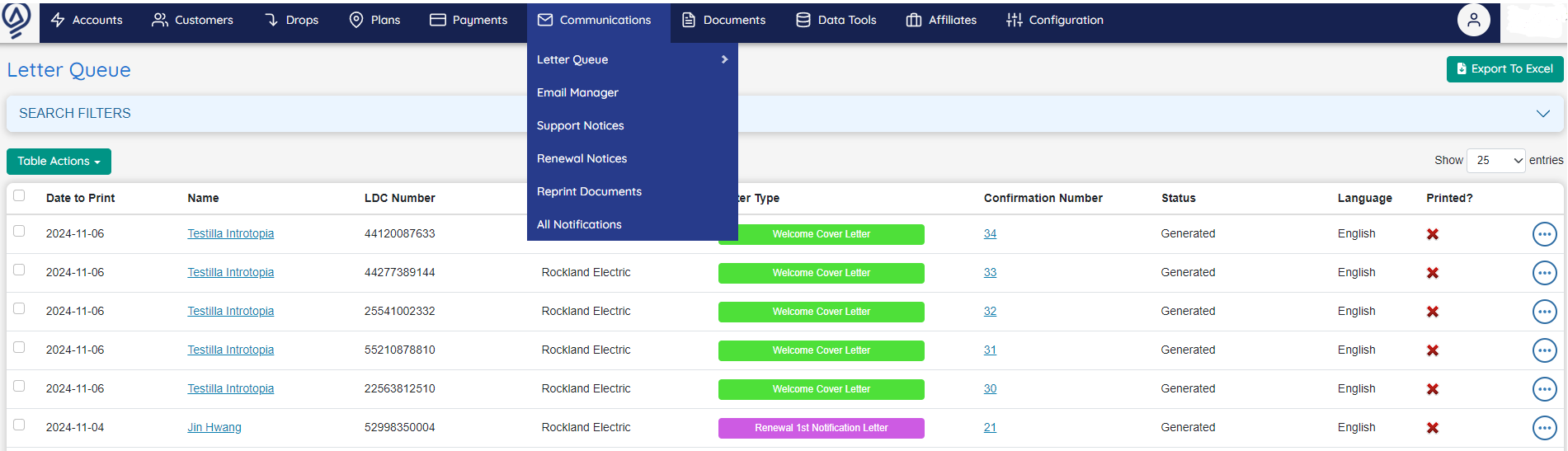Click red X printed icon for confirmation 21

coord(1433,428)
